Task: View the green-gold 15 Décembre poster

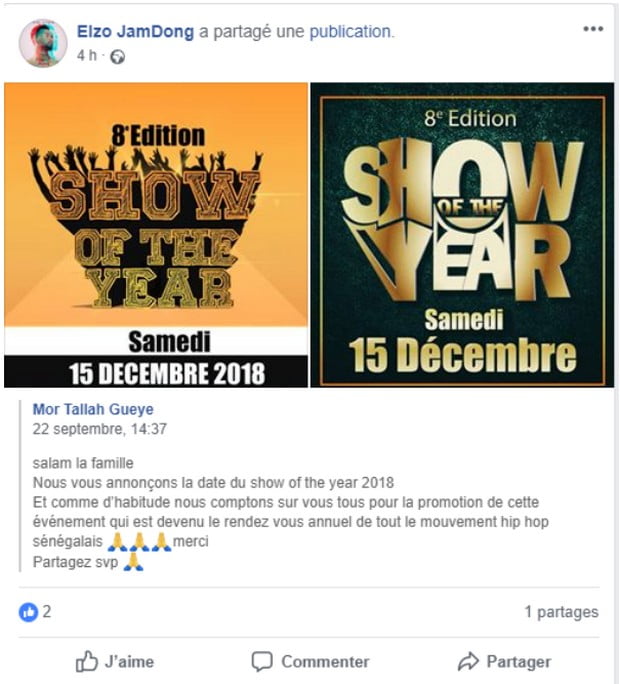Action: click(x=462, y=235)
